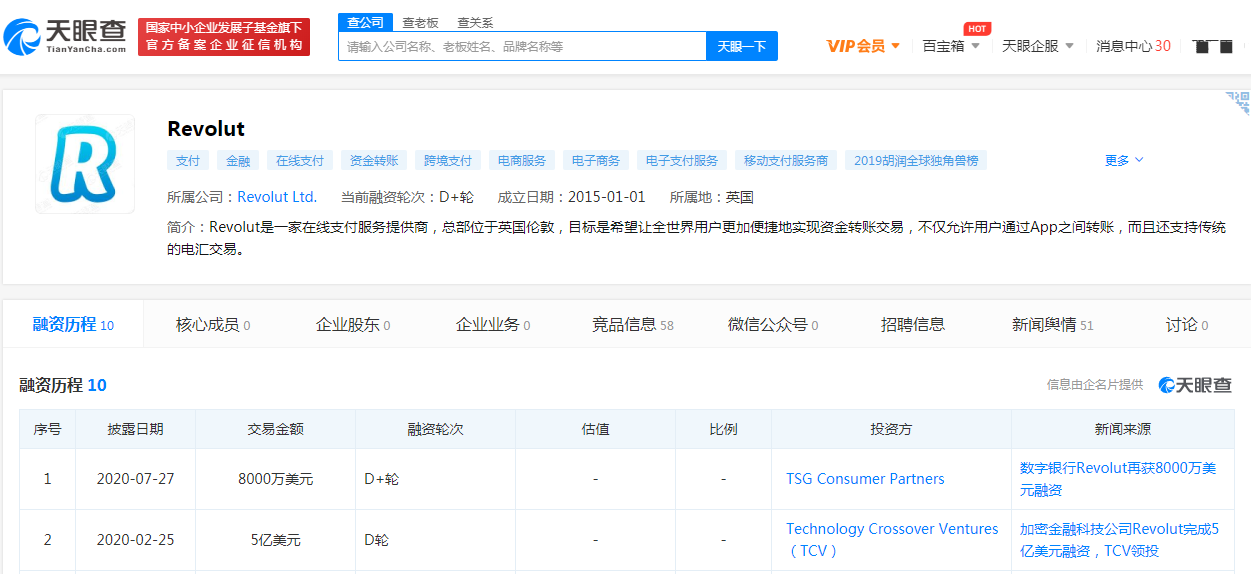
Task: Click the 天眼查 logo beside 信息由企名片提供
Action: pyautogui.click(x=1195, y=385)
